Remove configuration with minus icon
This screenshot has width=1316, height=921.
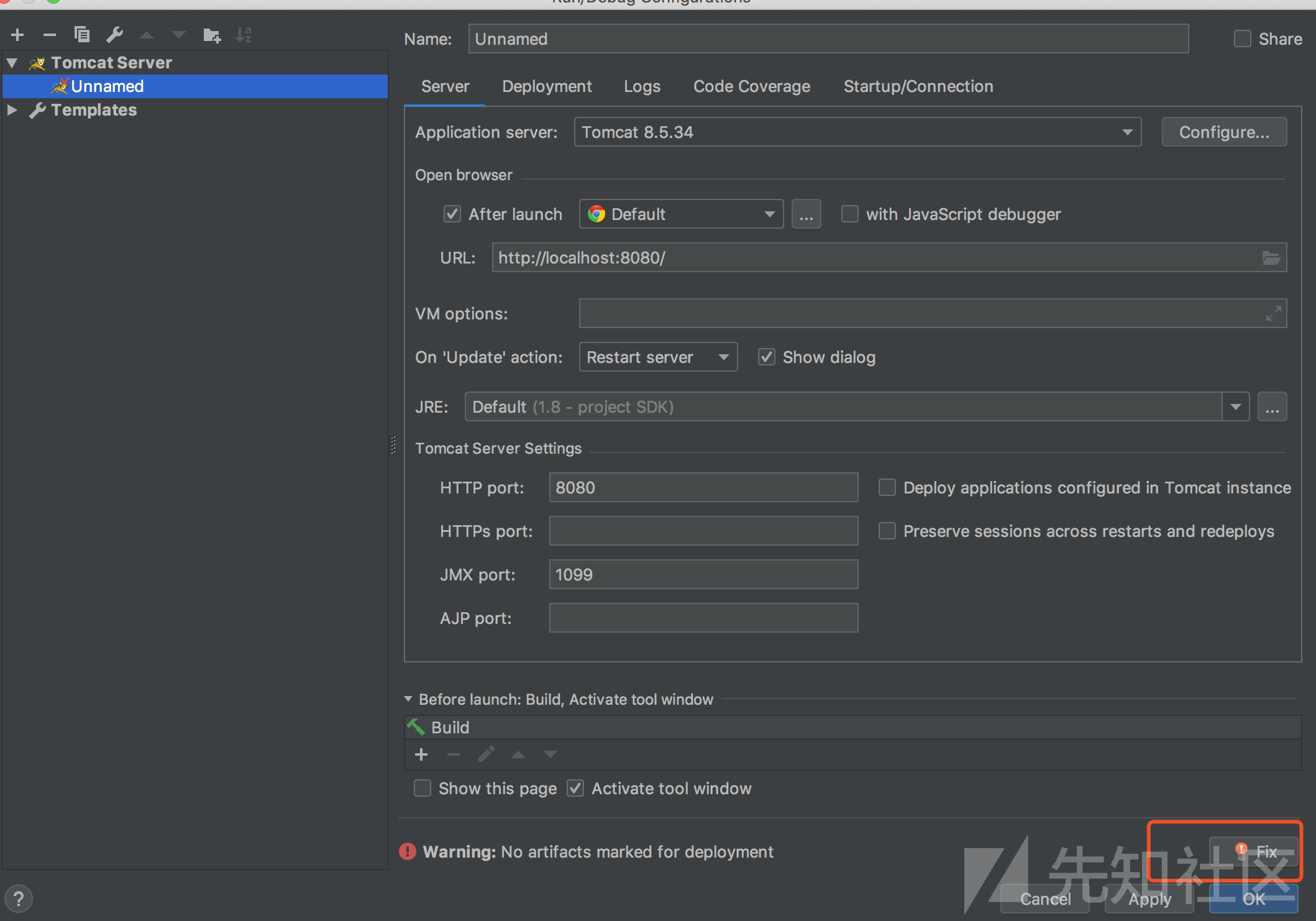pyautogui.click(x=50, y=35)
